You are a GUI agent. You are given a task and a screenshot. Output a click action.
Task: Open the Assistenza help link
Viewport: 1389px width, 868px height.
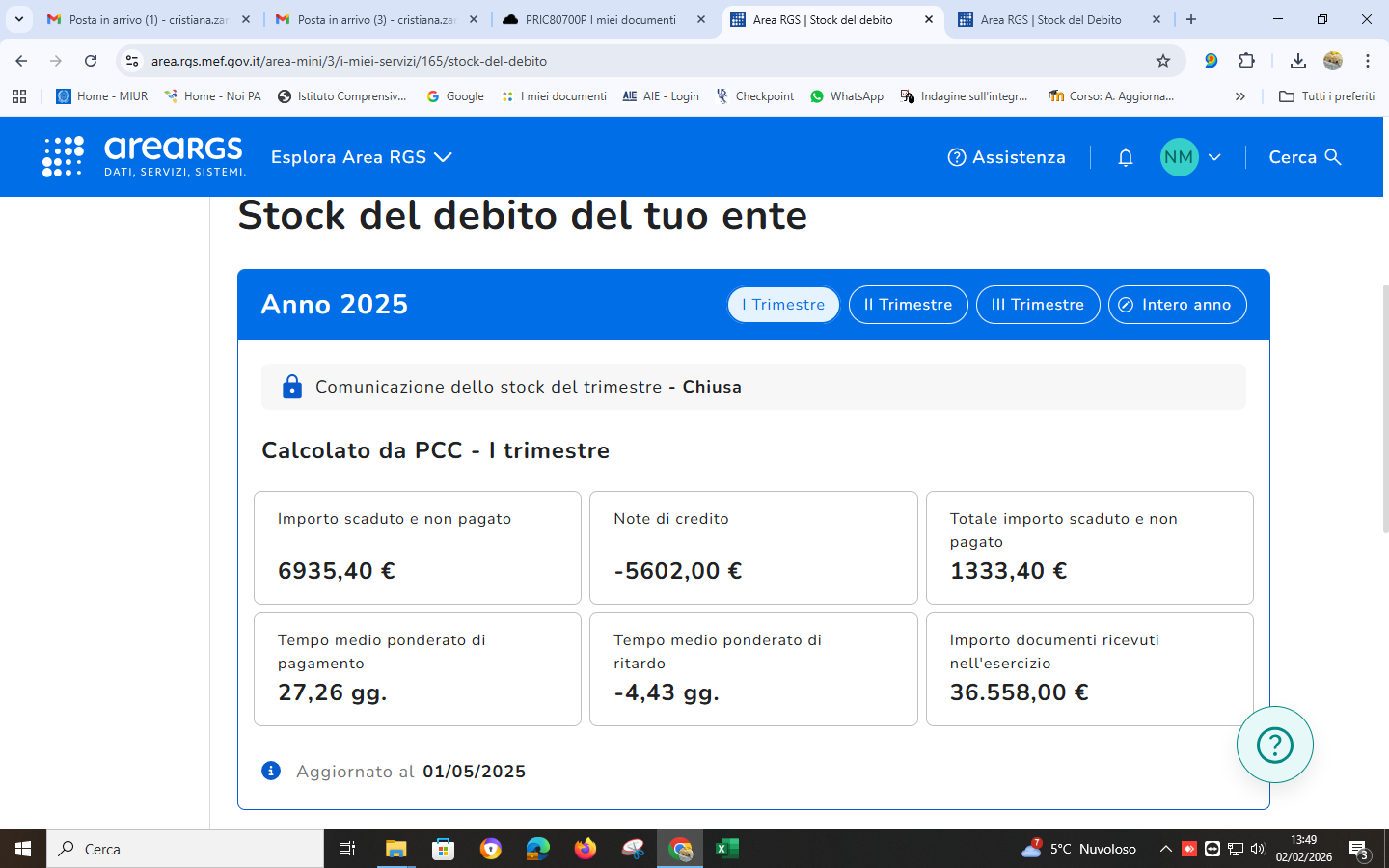coord(1006,157)
